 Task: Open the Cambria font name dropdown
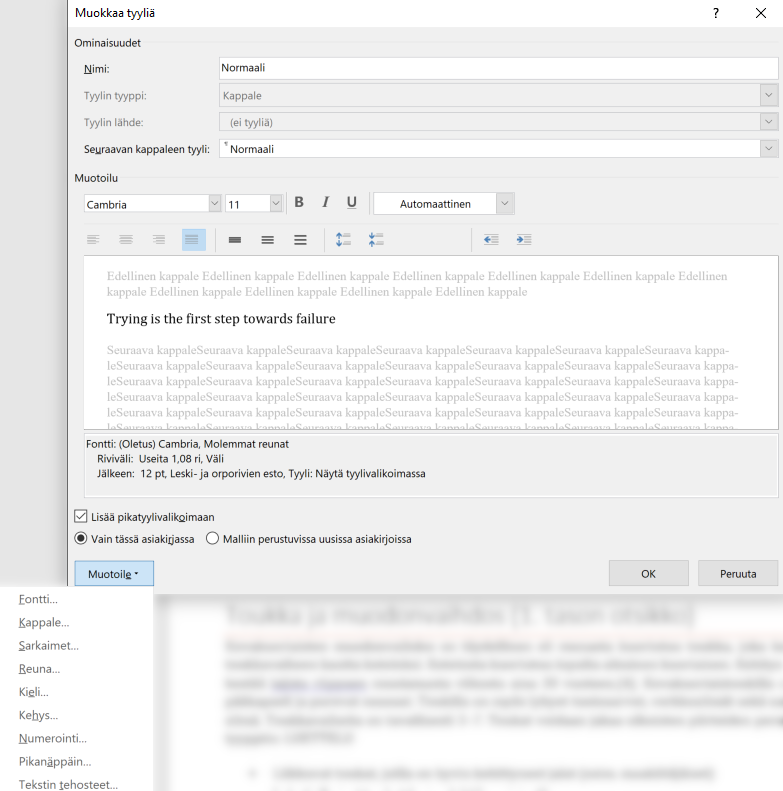(214, 204)
